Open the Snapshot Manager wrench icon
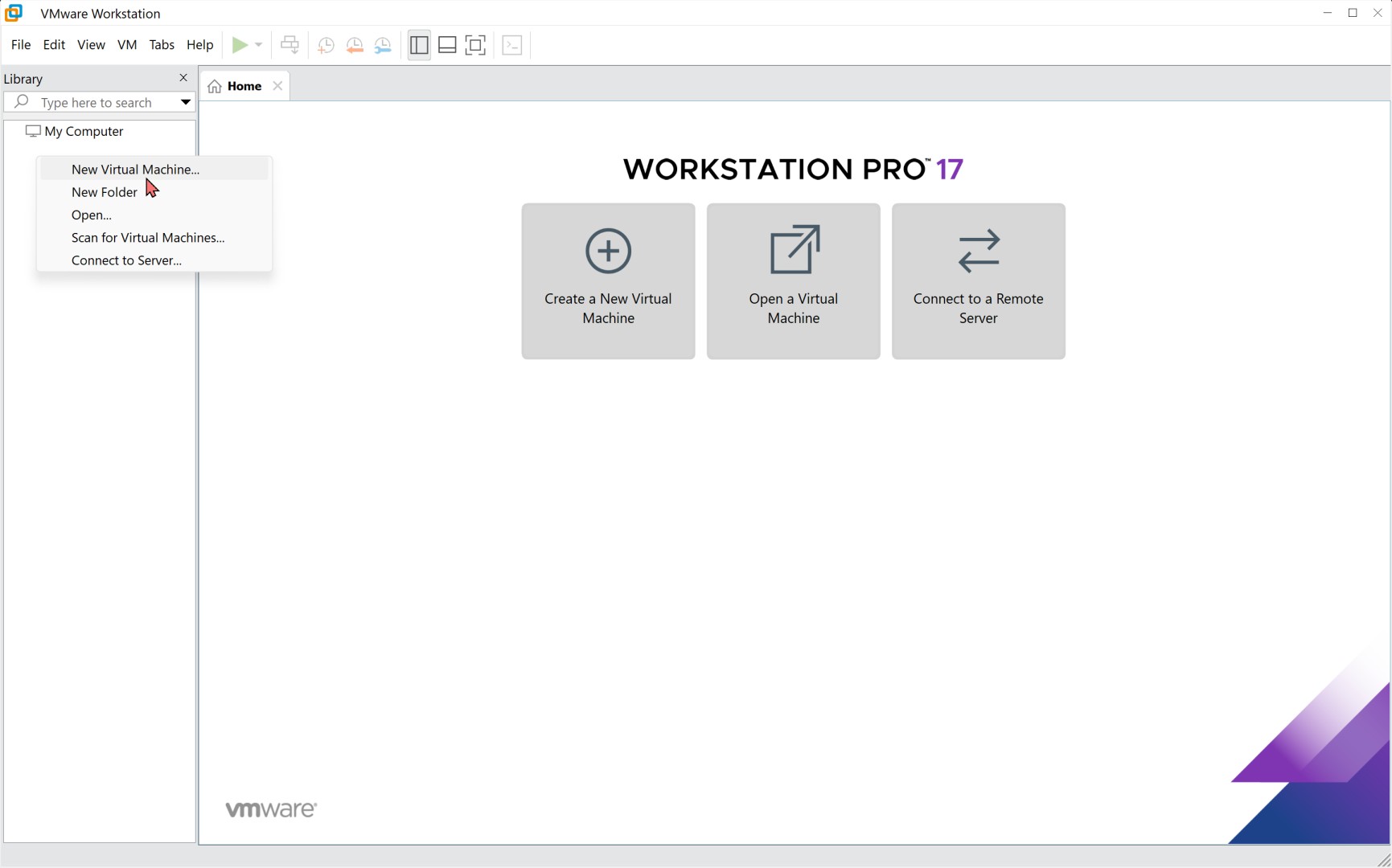The image size is (1392, 868). [384, 46]
